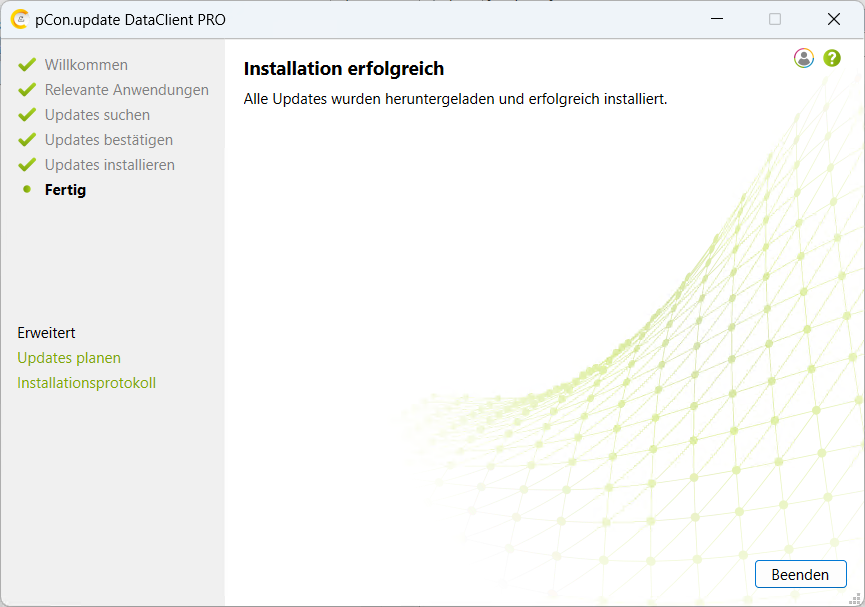
Task: Click the green bullet beside Fertig
Action: click(27, 189)
